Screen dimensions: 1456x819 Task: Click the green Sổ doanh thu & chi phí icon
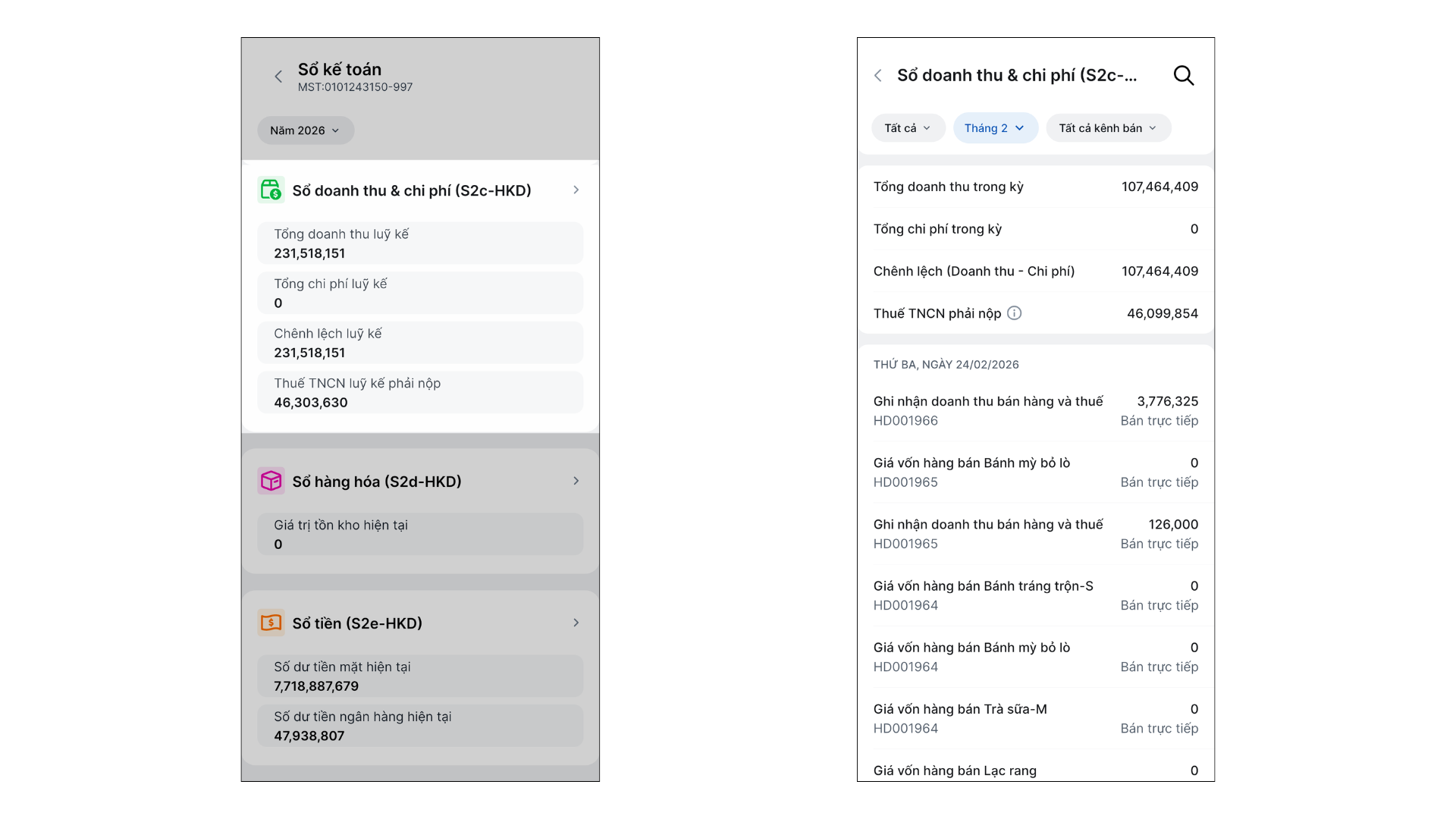tap(271, 190)
